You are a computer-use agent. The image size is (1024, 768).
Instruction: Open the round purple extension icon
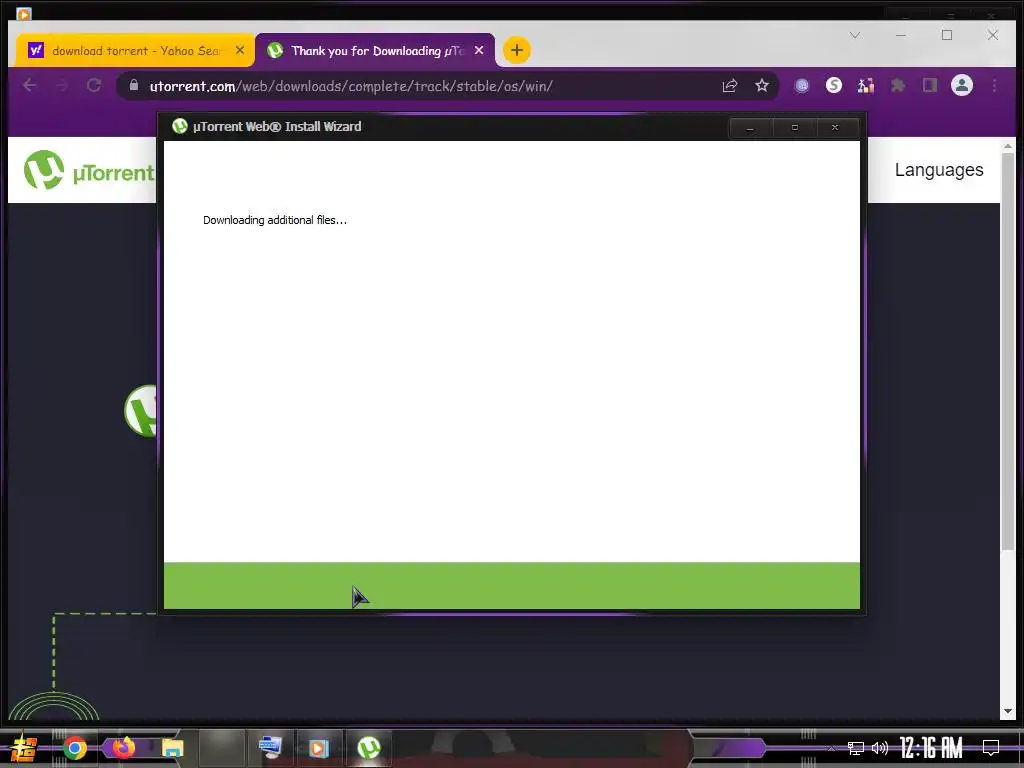coord(802,86)
